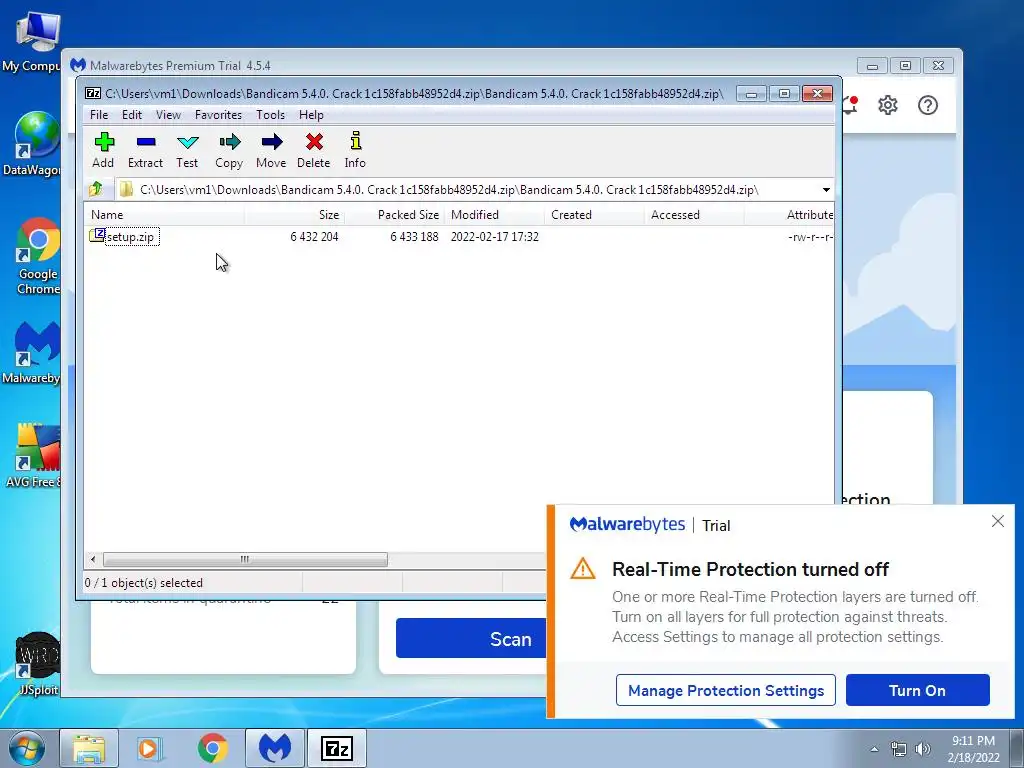
Task: Choose the Move toolbar icon
Action: click(271, 150)
